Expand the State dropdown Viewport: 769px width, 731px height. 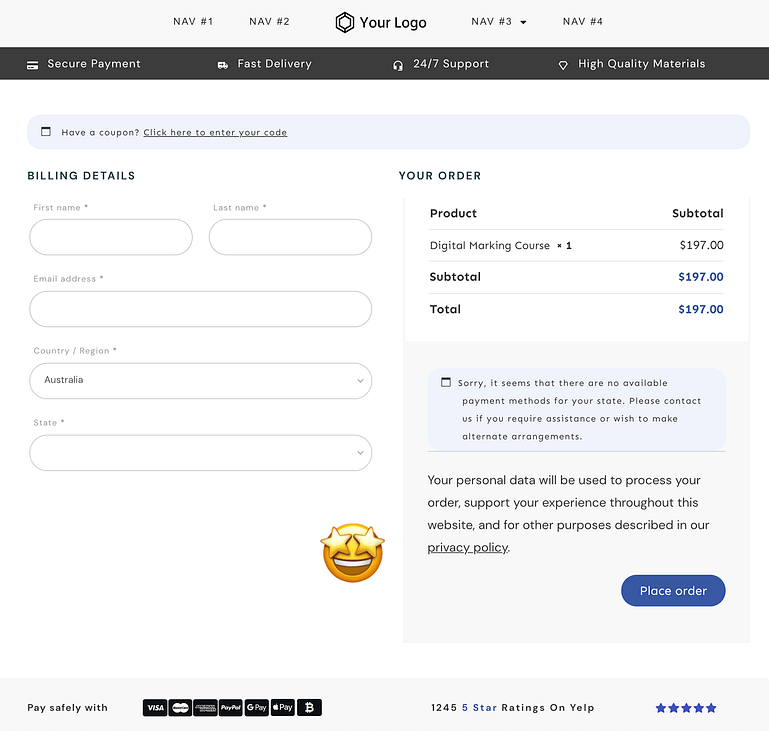pos(200,453)
